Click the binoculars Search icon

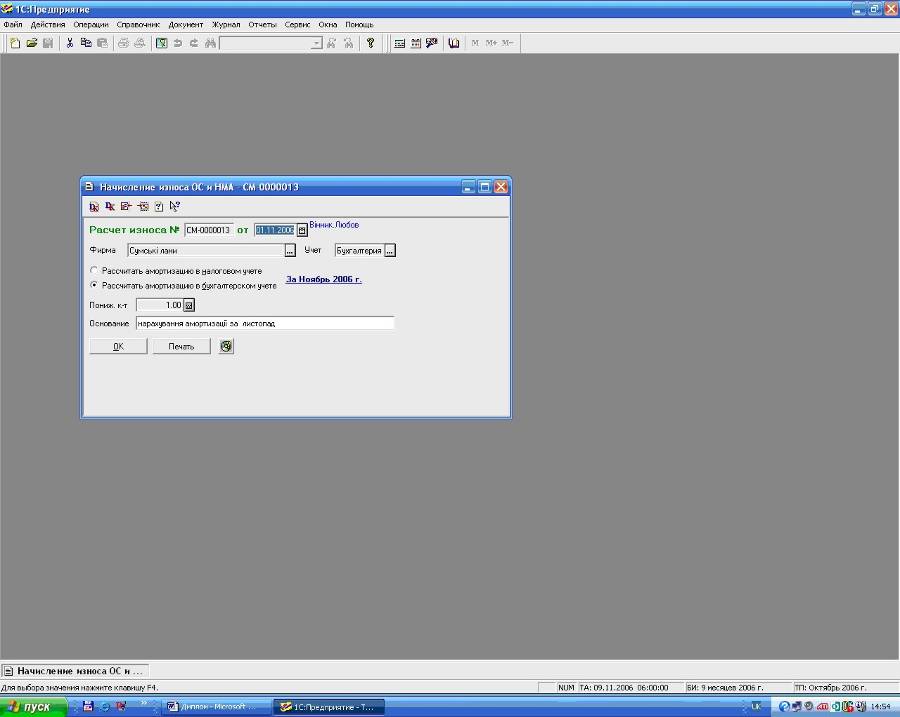210,43
